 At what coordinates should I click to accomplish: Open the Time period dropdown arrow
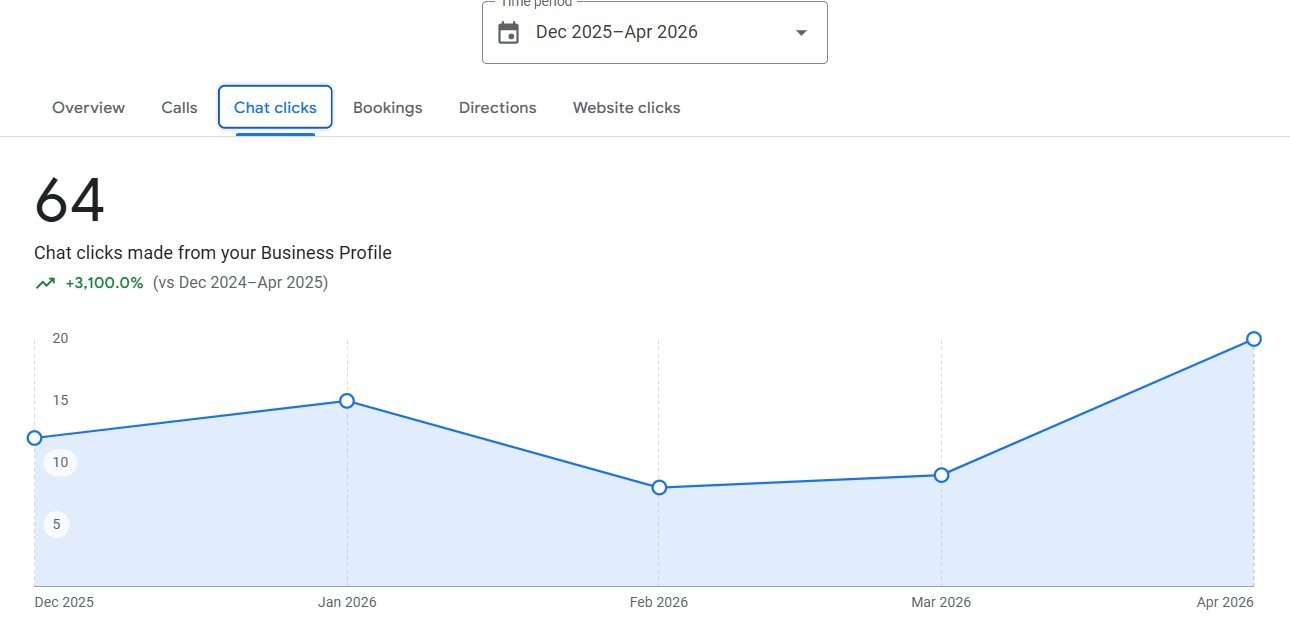point(801,33)
